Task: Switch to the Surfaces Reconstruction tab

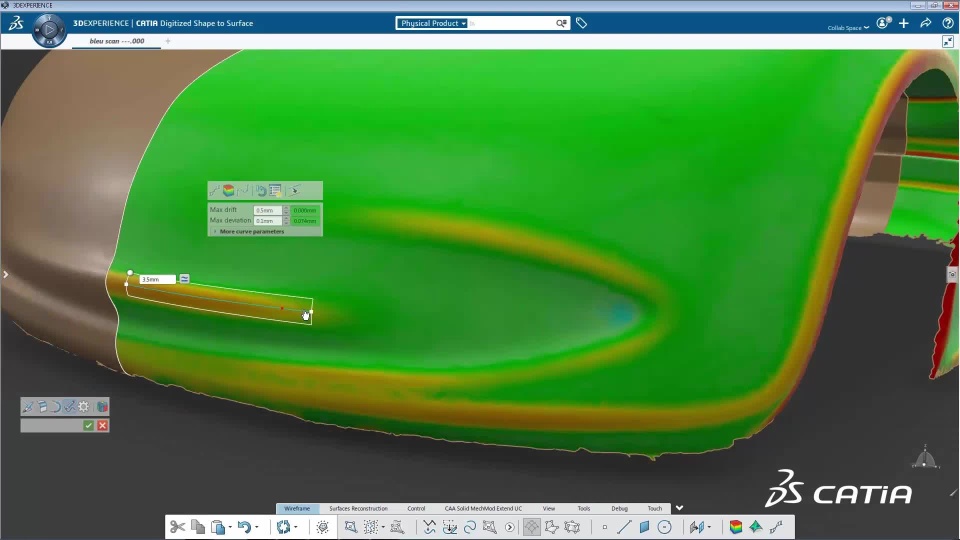Action: [x=358, y=508]
